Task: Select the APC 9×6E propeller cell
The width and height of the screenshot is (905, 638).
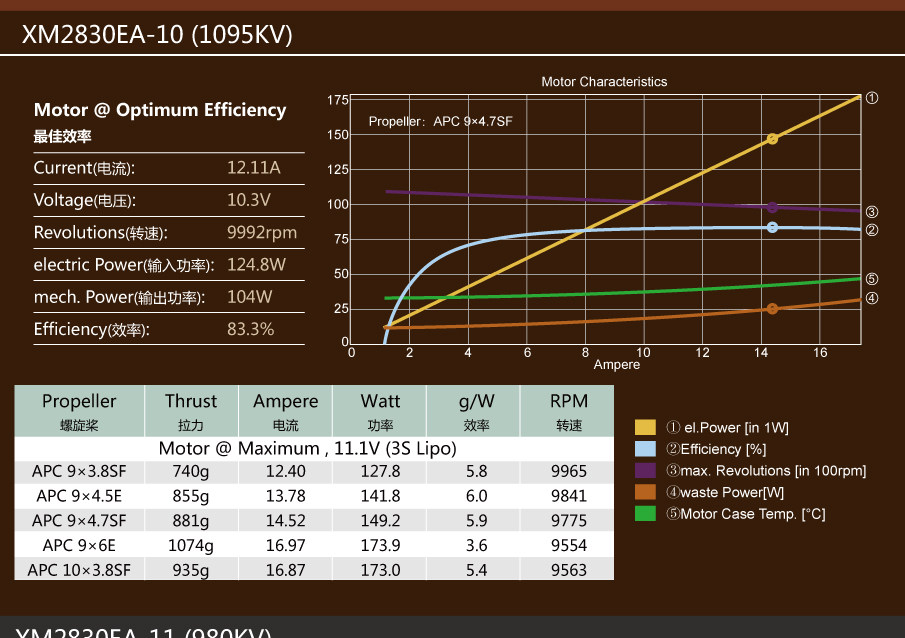Action: coord(79,546)
